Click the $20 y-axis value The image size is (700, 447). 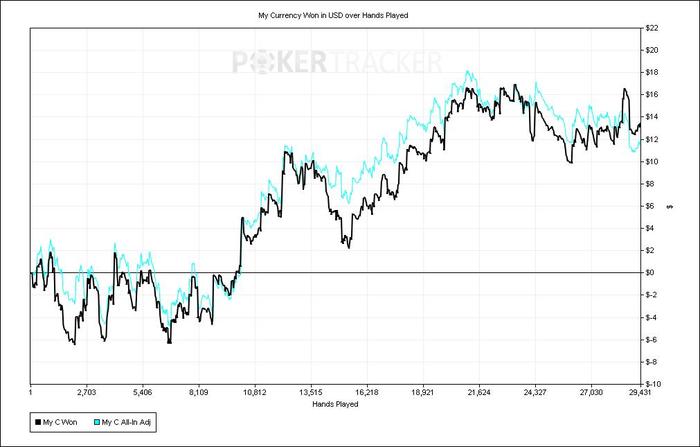(651, 50)
